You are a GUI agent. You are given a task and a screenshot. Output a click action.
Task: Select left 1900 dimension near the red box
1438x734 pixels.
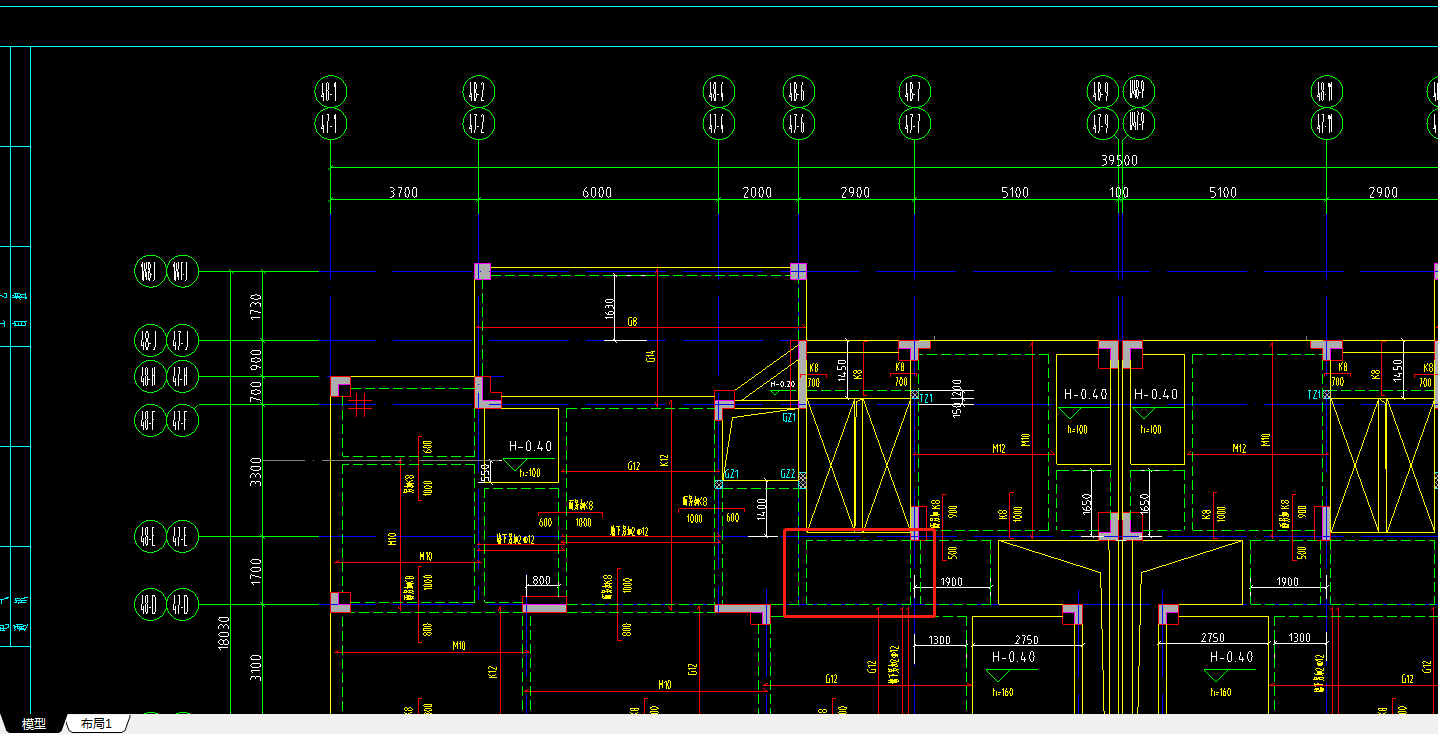tap(951, 581)
